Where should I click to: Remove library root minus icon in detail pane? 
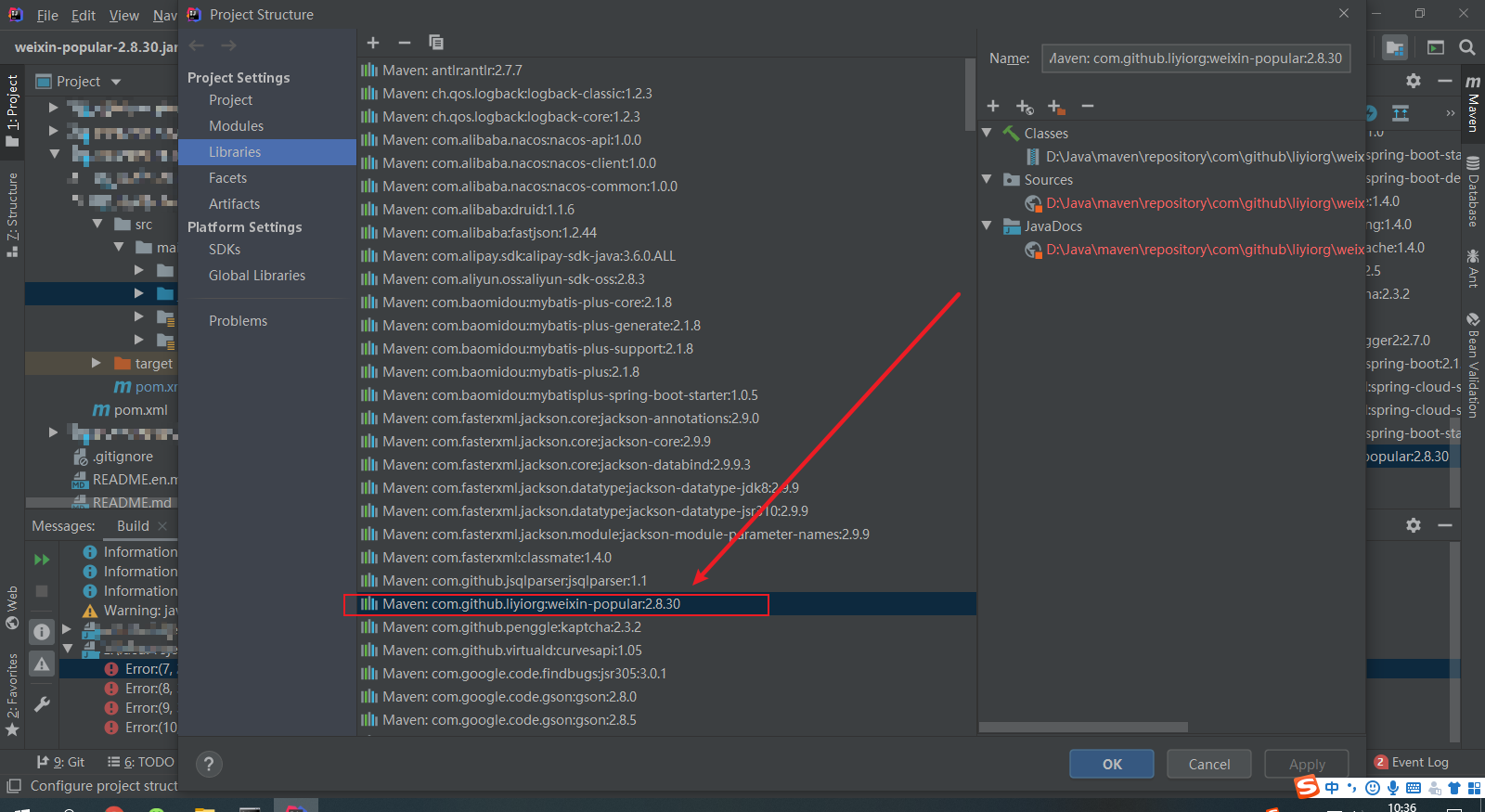point(1088,107)
